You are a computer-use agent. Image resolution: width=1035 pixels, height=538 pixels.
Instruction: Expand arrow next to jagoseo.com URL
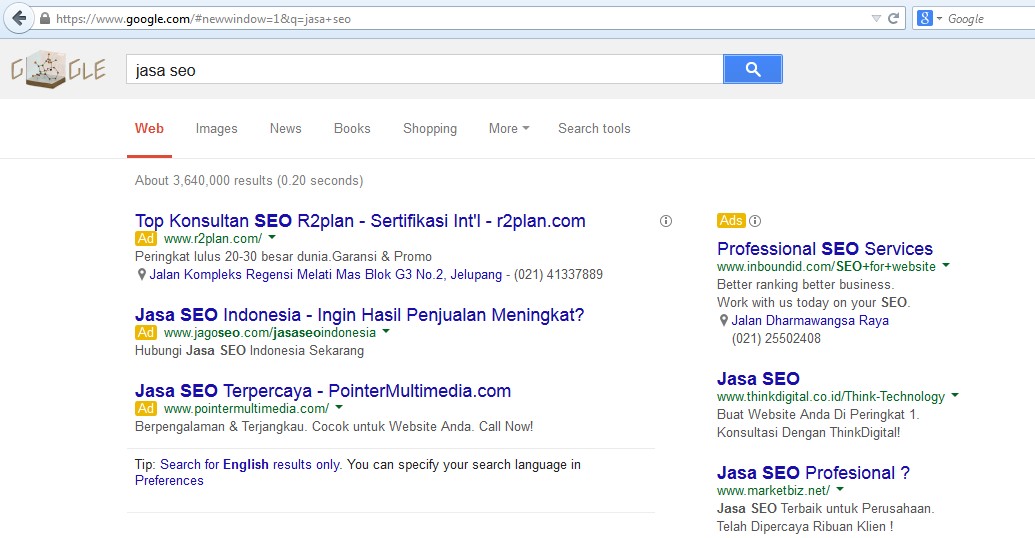tap(386, 332)
